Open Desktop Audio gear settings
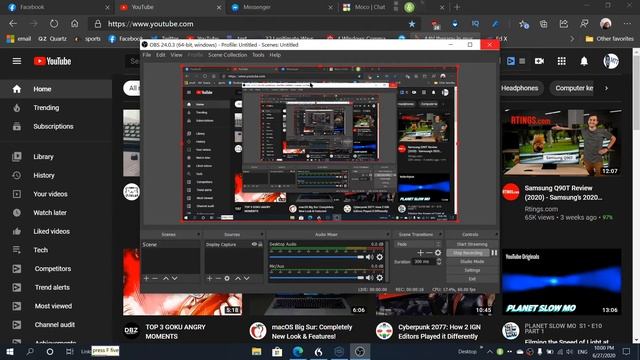Screen dimensions: 640x360 (380, 257)
